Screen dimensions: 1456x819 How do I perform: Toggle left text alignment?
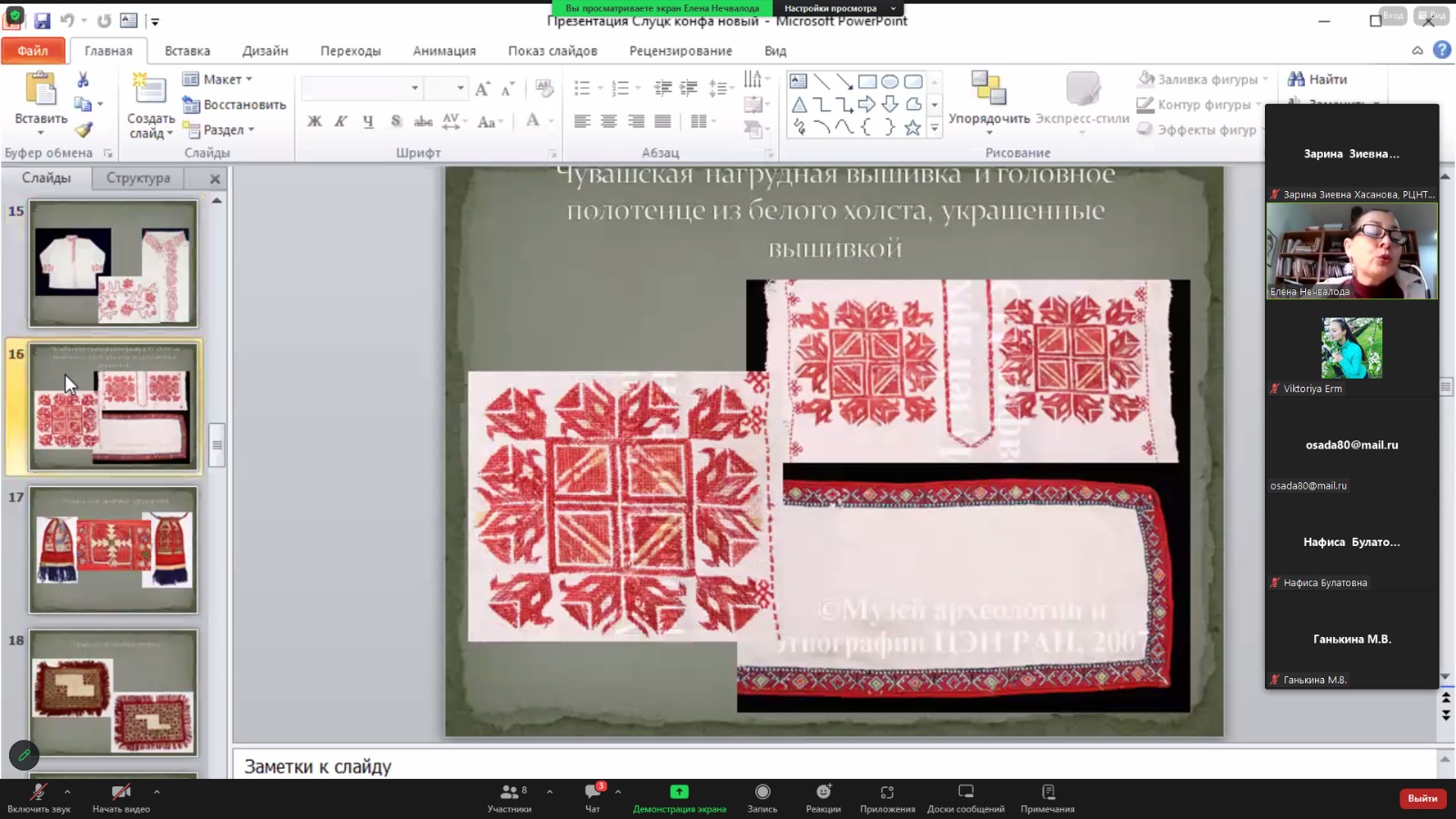[582, 121]
